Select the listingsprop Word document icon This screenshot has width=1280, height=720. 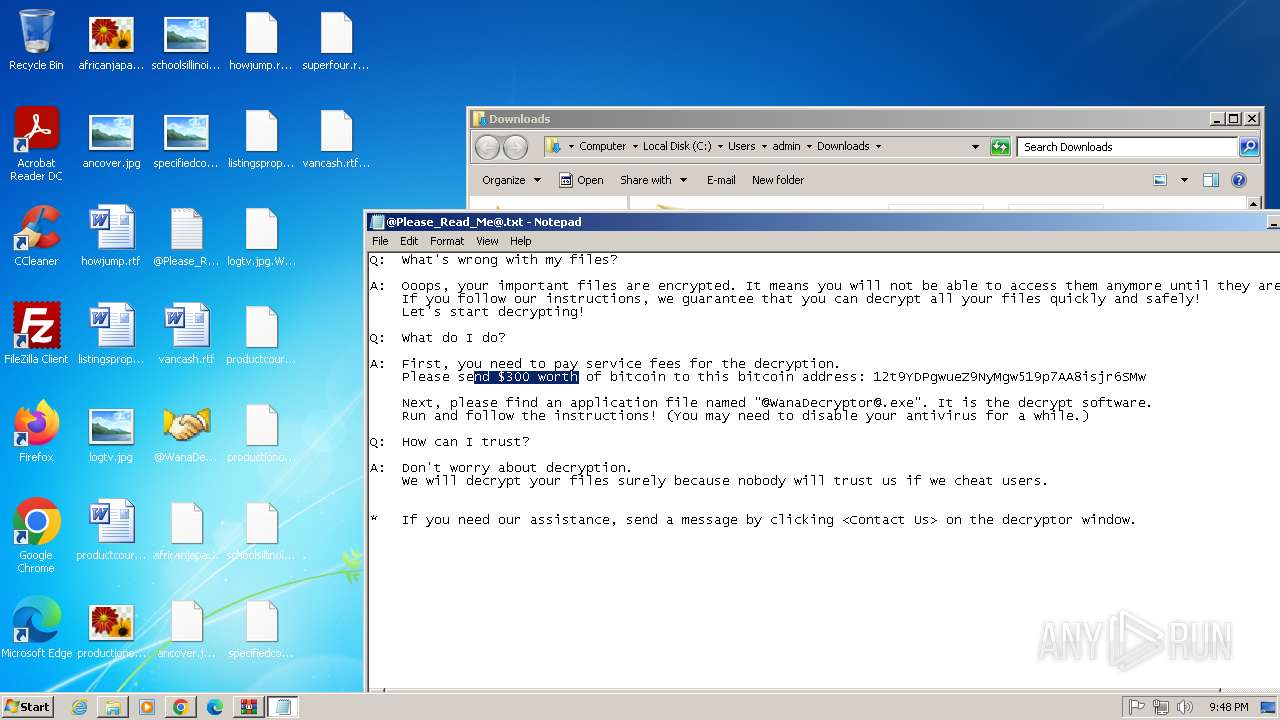point(111,334)
